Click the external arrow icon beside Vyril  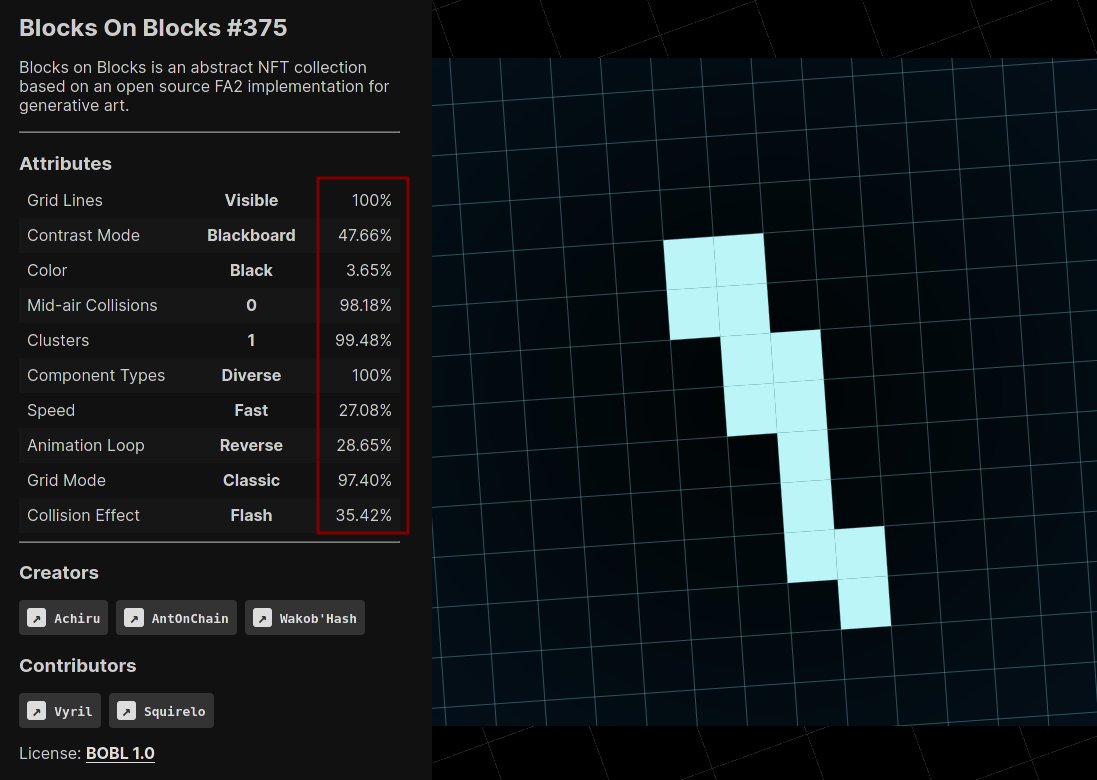(x=36, y=711)
